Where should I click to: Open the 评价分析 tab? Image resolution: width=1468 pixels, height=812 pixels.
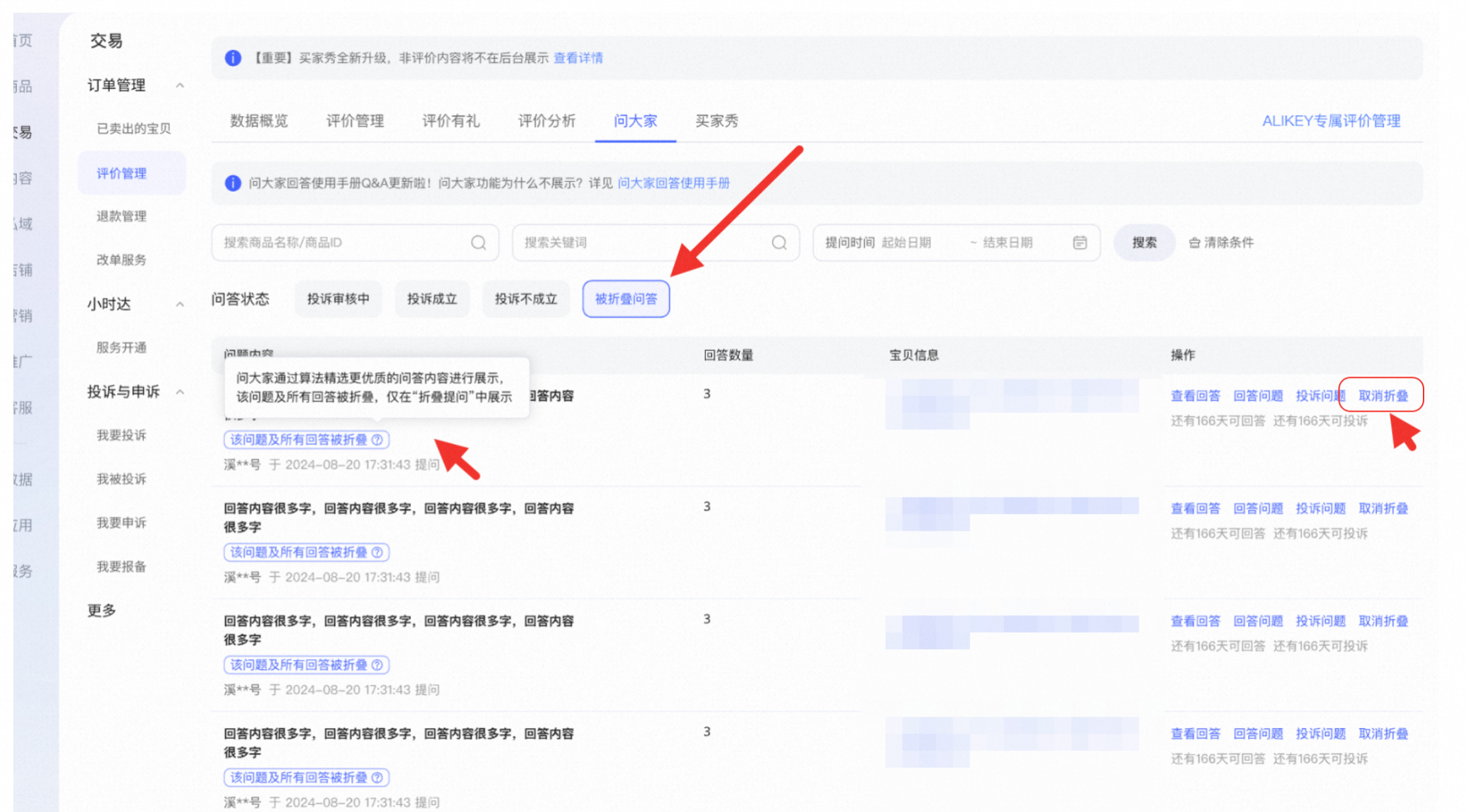pyautogui.click(x=546, y=121)
